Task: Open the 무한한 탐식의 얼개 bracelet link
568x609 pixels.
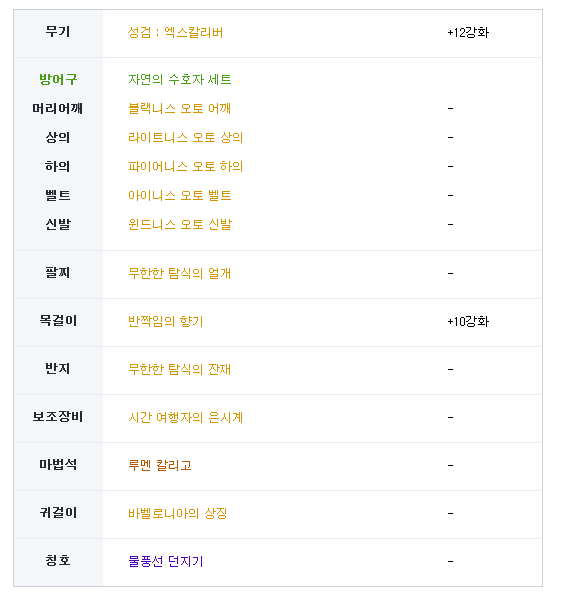Action: pyautogui.click(x=179, y=273)
